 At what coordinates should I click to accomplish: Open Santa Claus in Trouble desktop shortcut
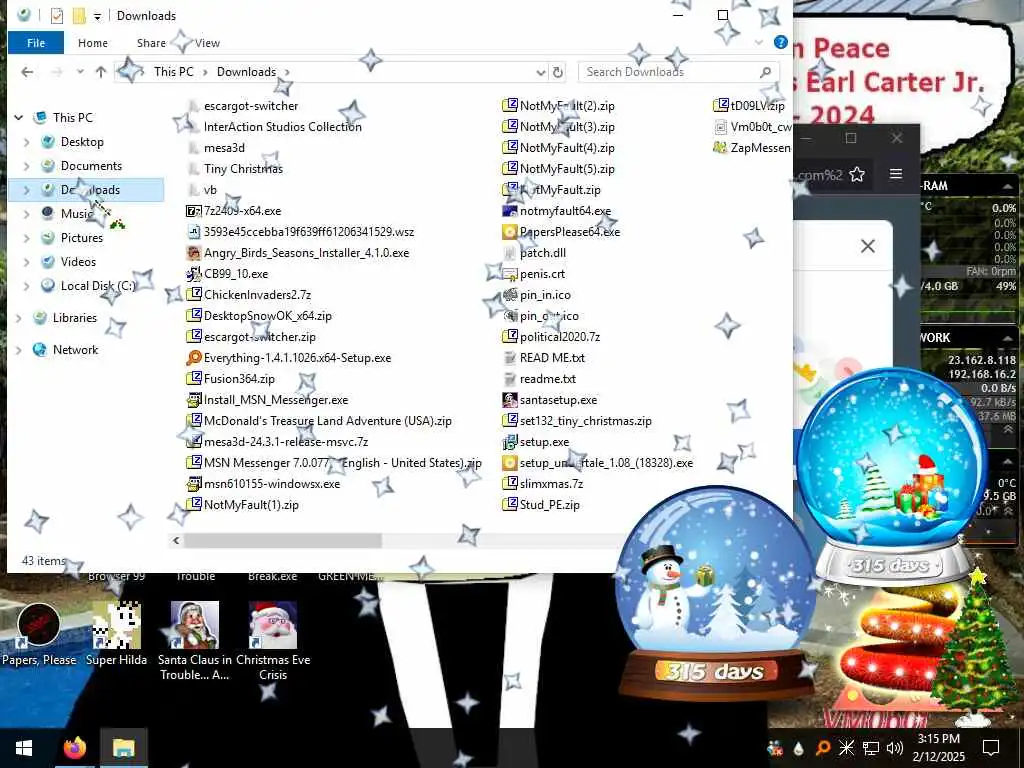pyautogui.click(x=195, y=641)
